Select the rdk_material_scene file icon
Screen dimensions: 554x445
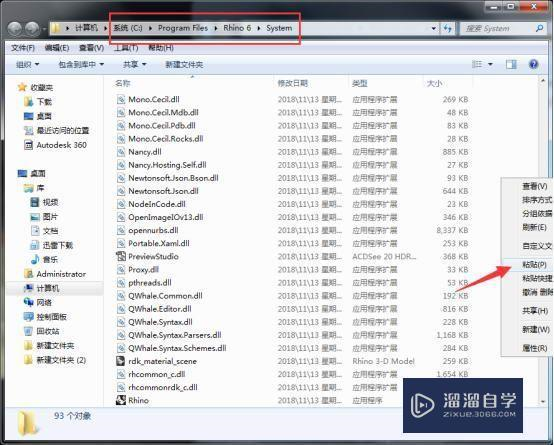(121, 361)
